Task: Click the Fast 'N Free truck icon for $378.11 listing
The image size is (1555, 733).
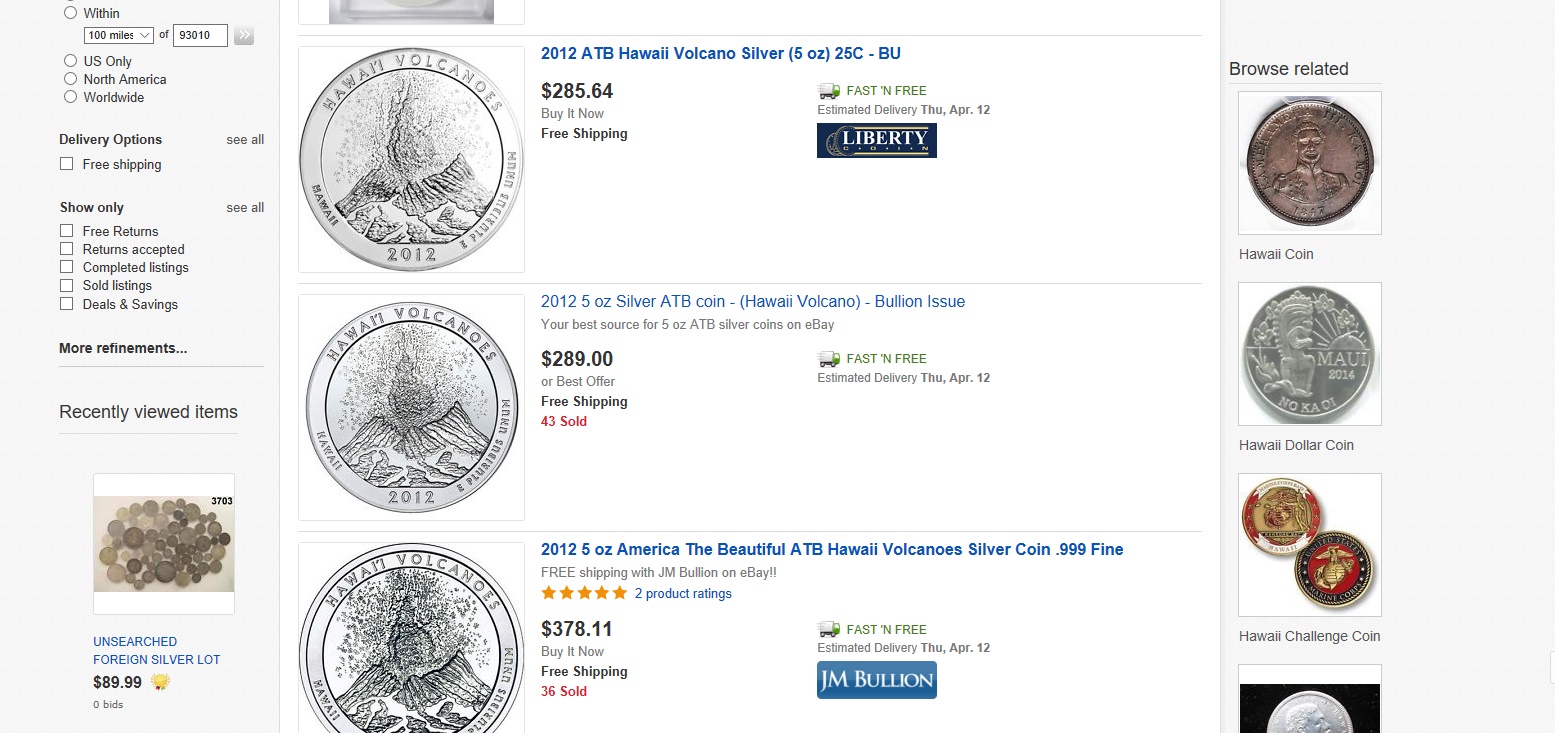Action: click(x=828, y=629)
